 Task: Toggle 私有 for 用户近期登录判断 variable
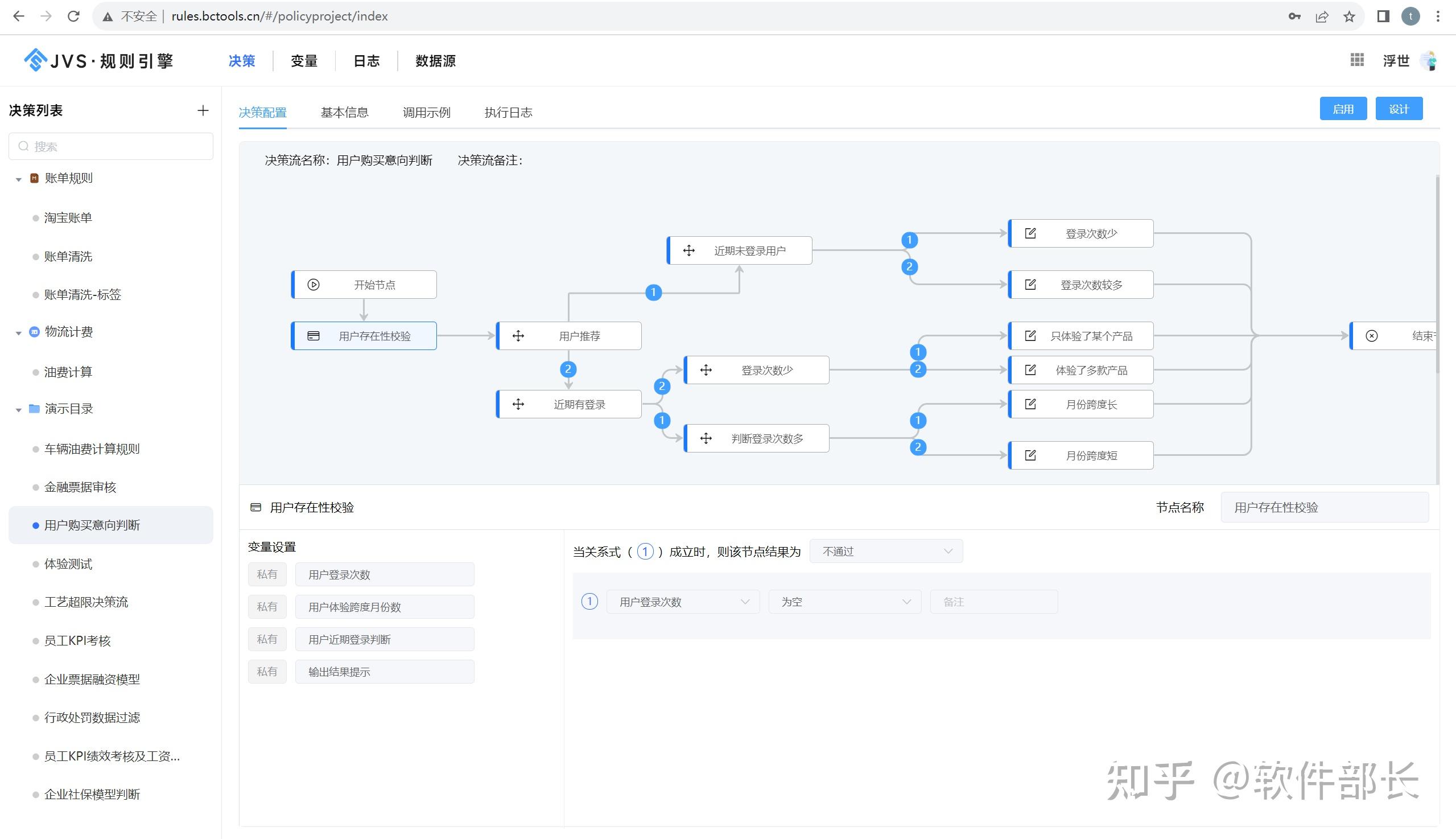pos(267,639)
